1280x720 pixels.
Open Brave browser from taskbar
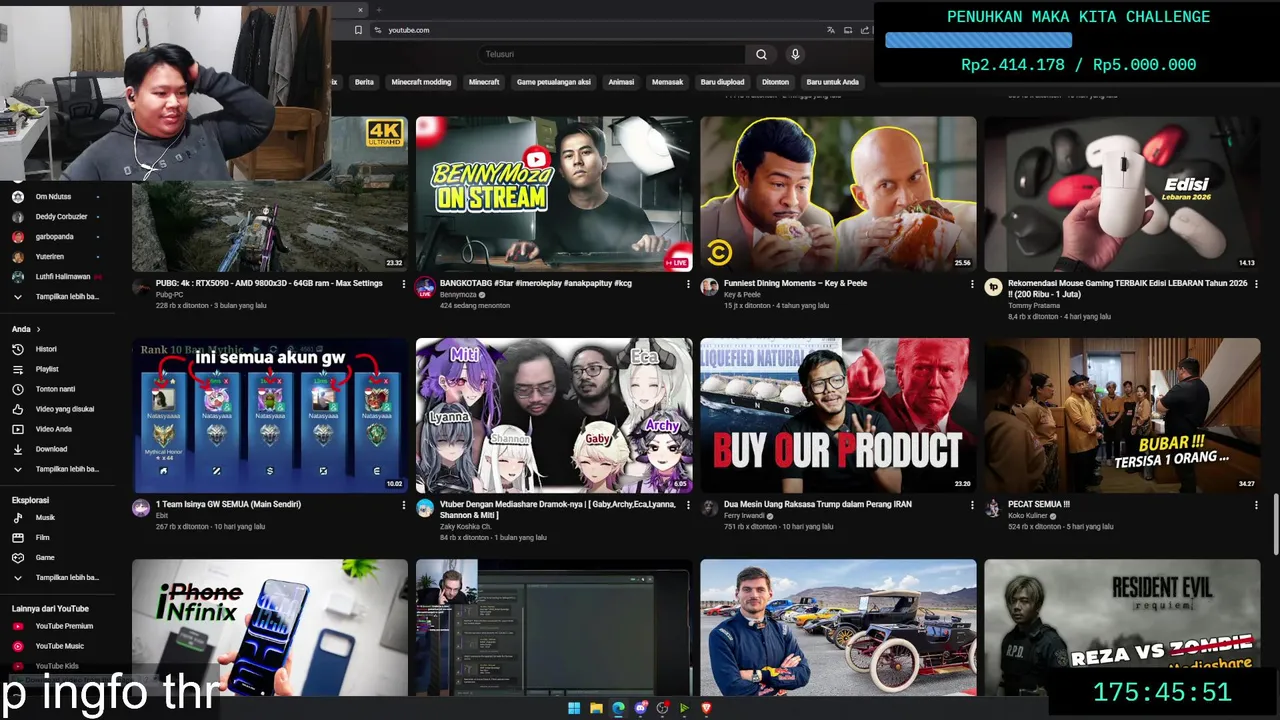(x=706, y=708)
